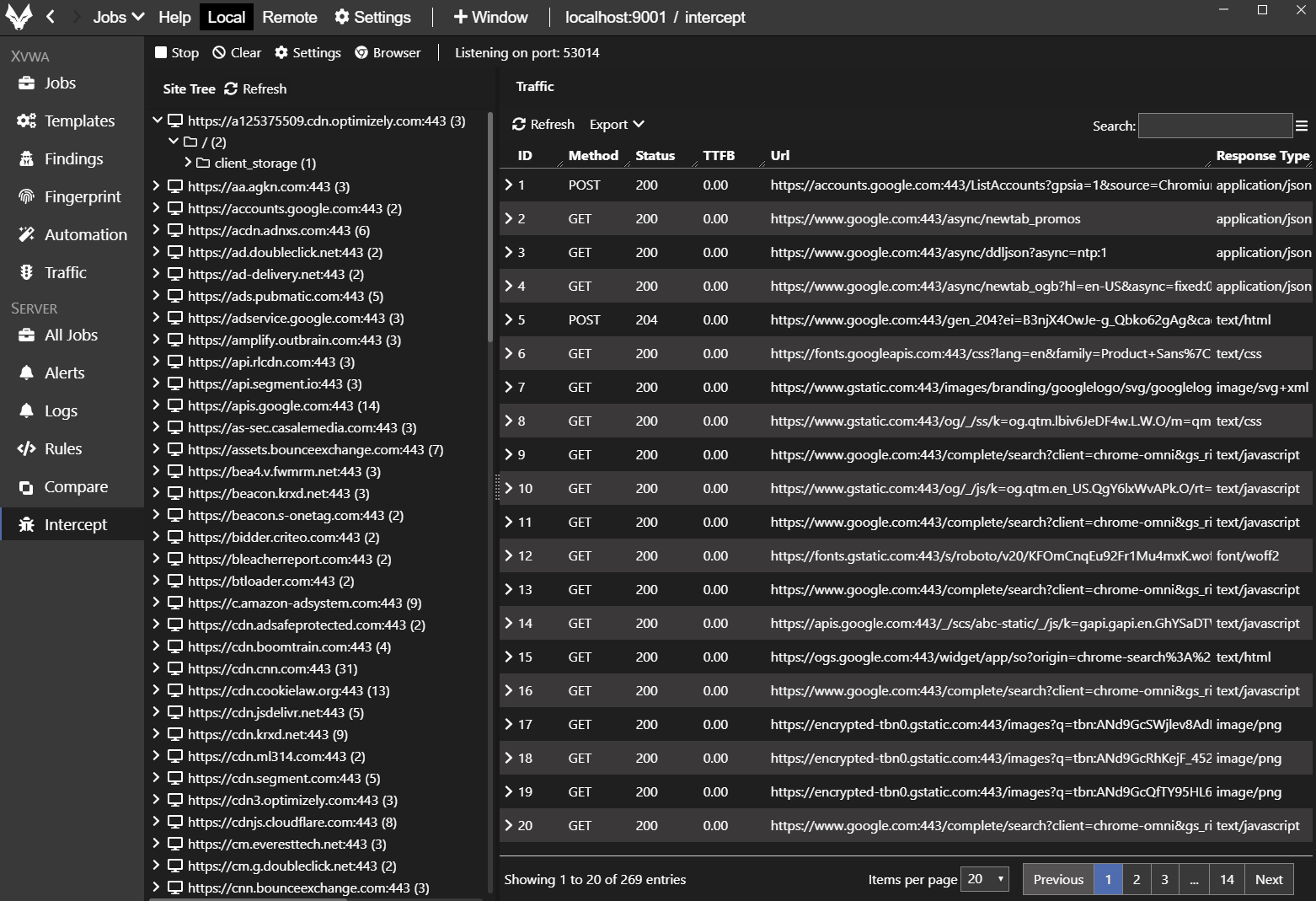
Task: Refresh the Site Tree
Action: [x=255, y=89]
